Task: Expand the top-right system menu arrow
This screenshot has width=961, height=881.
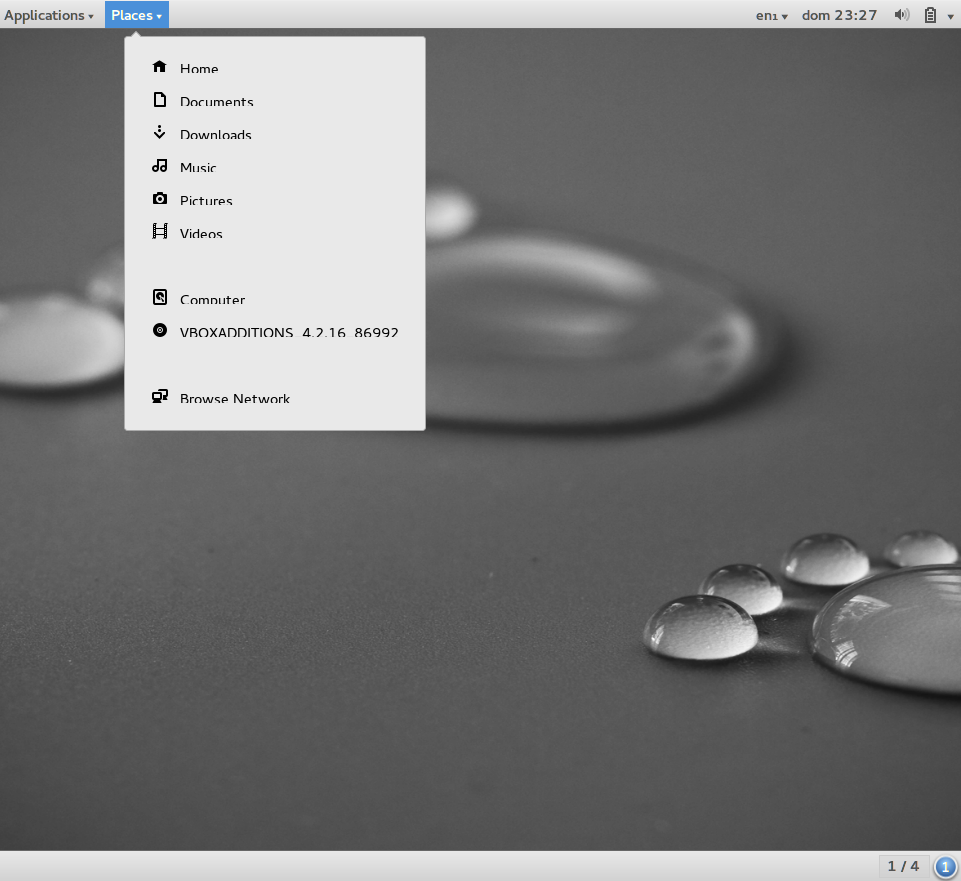Action: point(950,16)
